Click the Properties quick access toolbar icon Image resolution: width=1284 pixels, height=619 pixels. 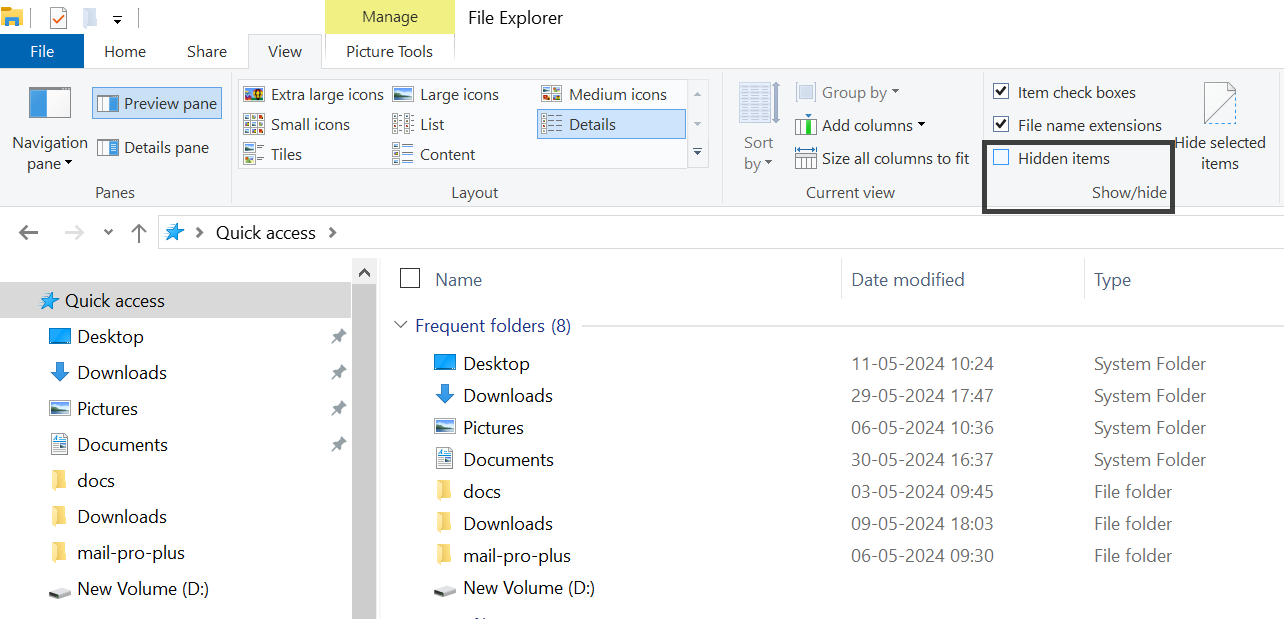pos(58,18)
